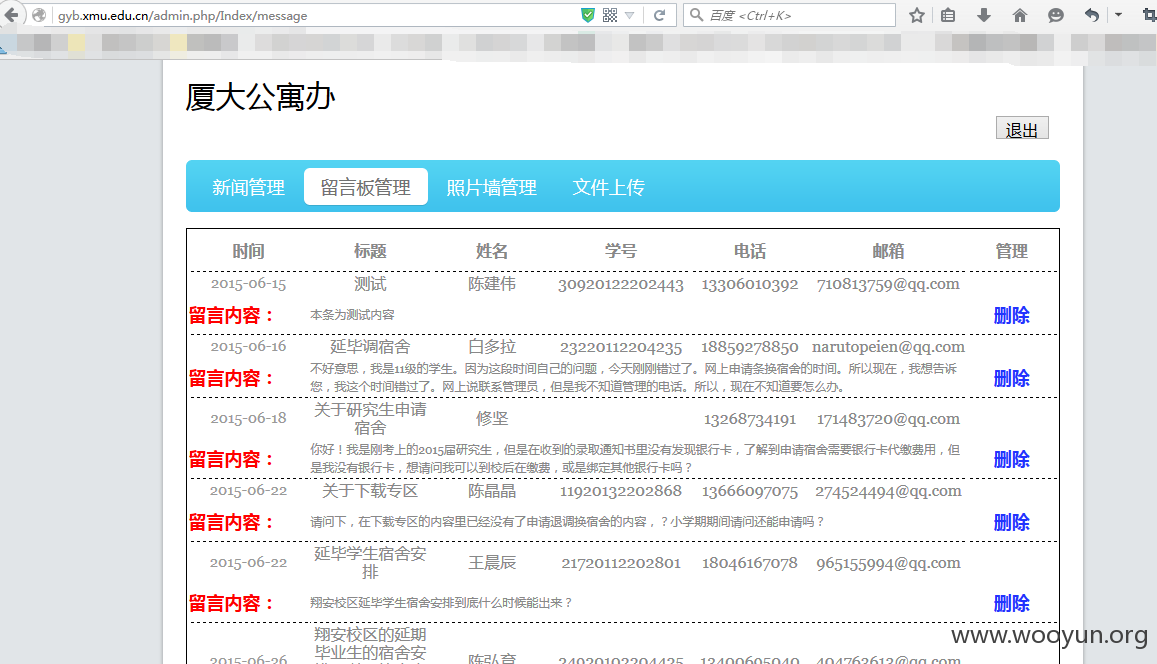Click the name 白多拉
1157x664 pixels.
[x=491, y=347]
